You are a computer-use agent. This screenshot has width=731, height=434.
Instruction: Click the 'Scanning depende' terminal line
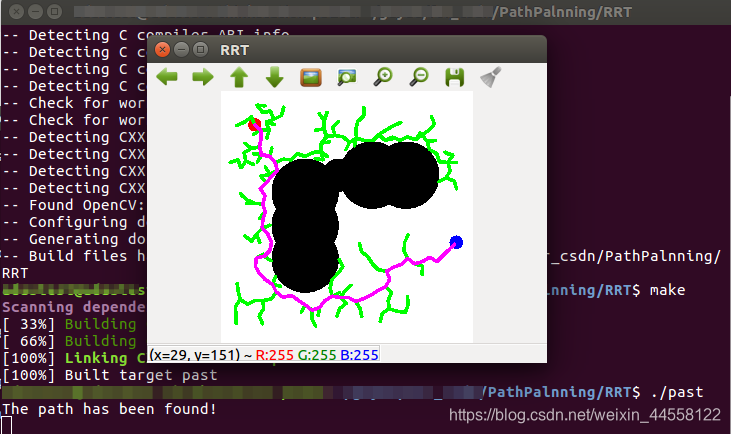click(x=74, y=307)
